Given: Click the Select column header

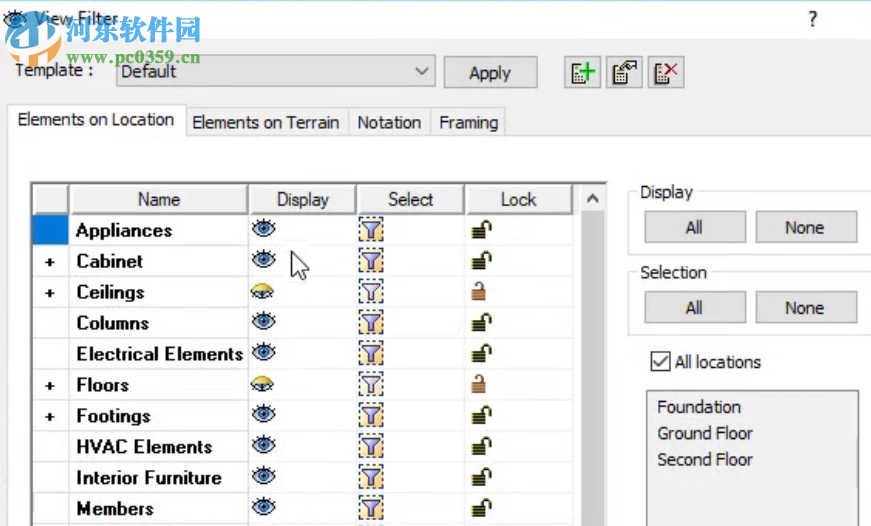Looking at the screenshot, I should [x=411, y=199].
